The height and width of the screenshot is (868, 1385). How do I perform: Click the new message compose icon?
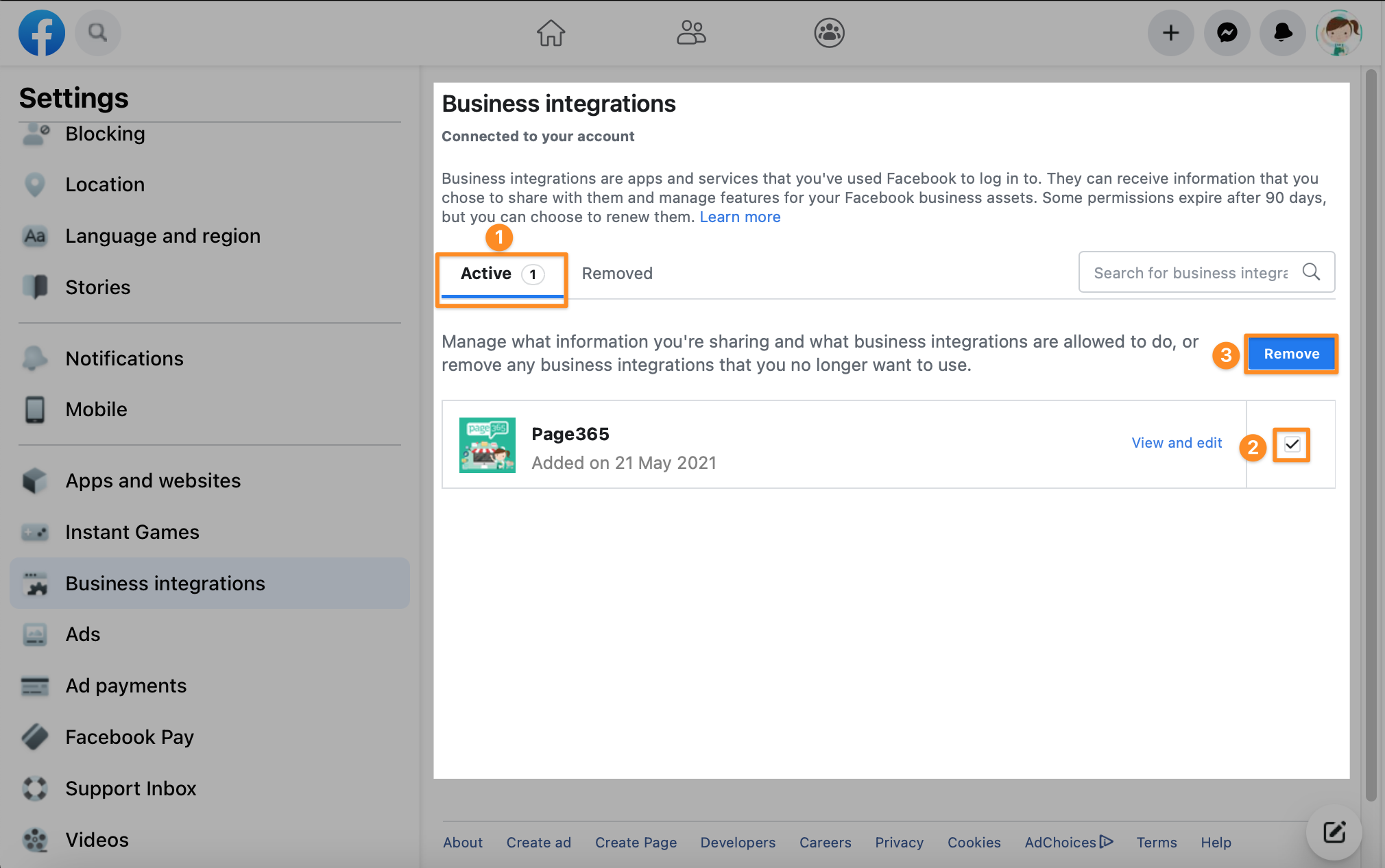tap(1334, 832)
